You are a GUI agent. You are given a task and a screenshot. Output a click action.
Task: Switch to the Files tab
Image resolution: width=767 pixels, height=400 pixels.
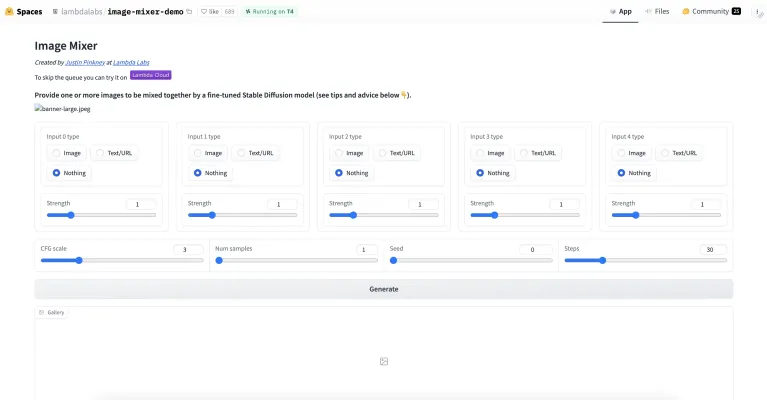[x=657, y=12]
